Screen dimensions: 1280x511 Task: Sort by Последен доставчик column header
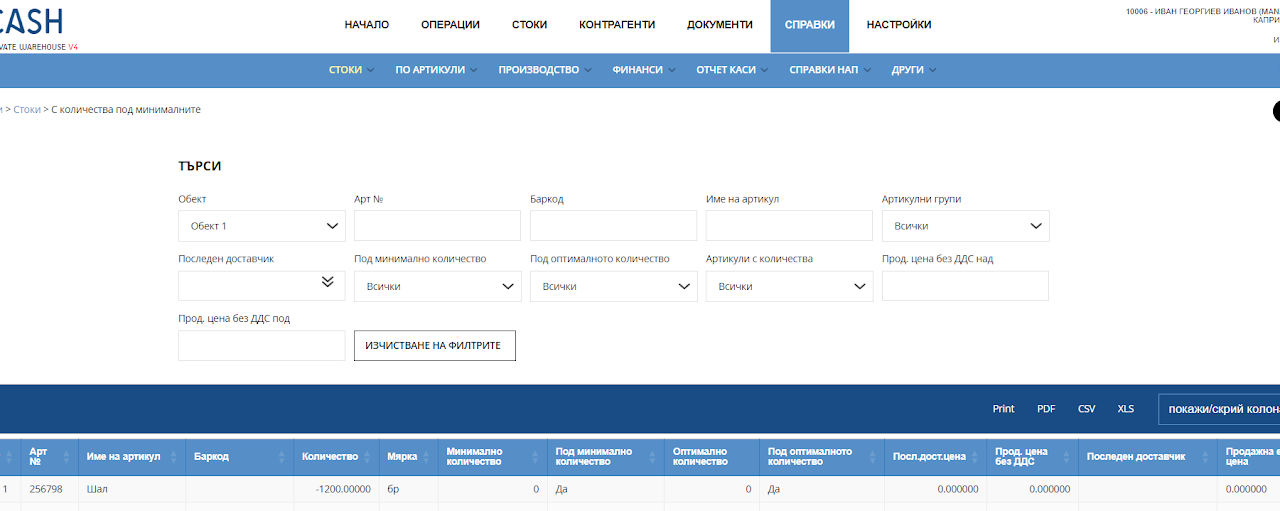pyautogui.click(x=1147, y=456)
